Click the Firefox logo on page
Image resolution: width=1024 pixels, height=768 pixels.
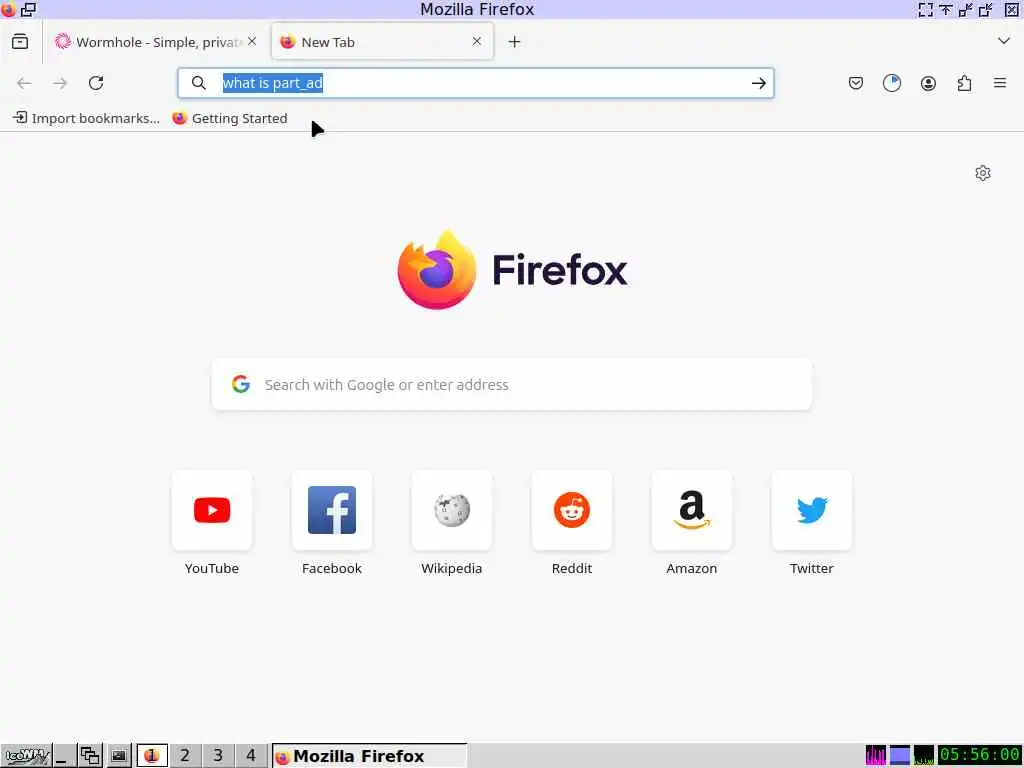coord(512,270)
